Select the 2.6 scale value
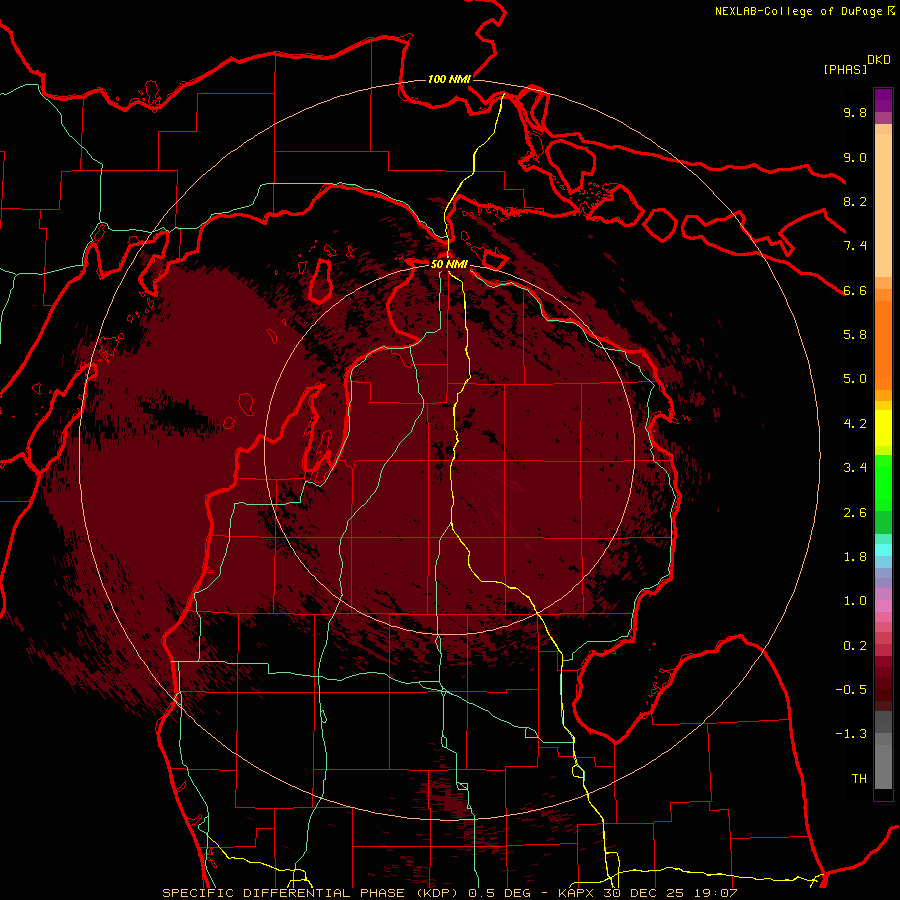The height and width of the screenshot is (900, 900). point(855,513)
